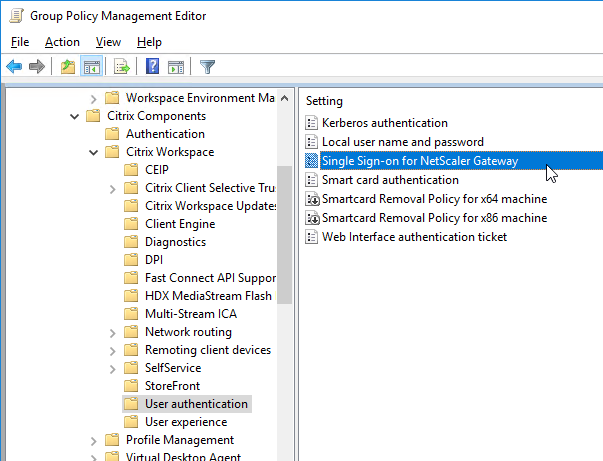Viewport: 603px width, 461px height.
Task: Select Workspace Environment Management tree folder
Action: tap(200, 98)
